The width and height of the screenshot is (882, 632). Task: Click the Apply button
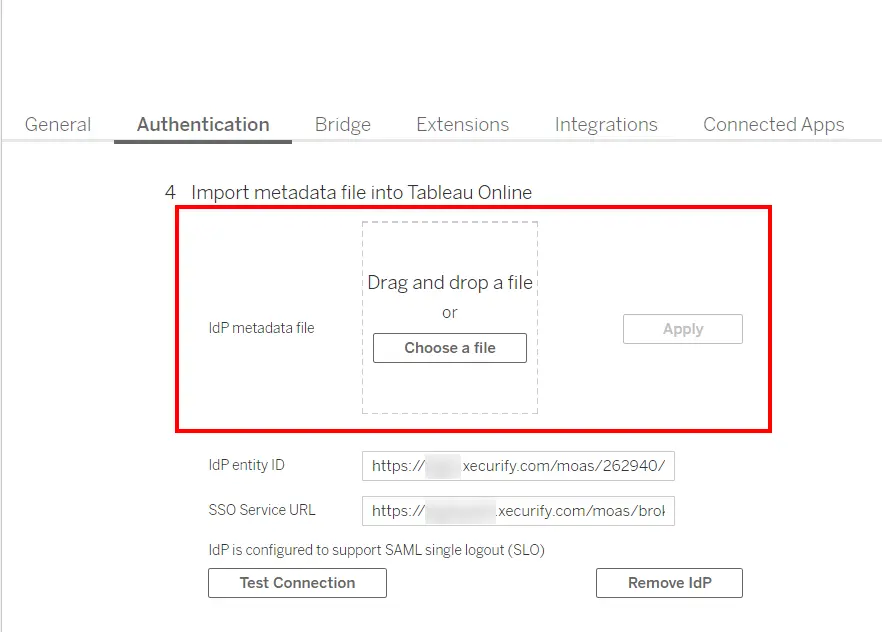pos(682,328)
